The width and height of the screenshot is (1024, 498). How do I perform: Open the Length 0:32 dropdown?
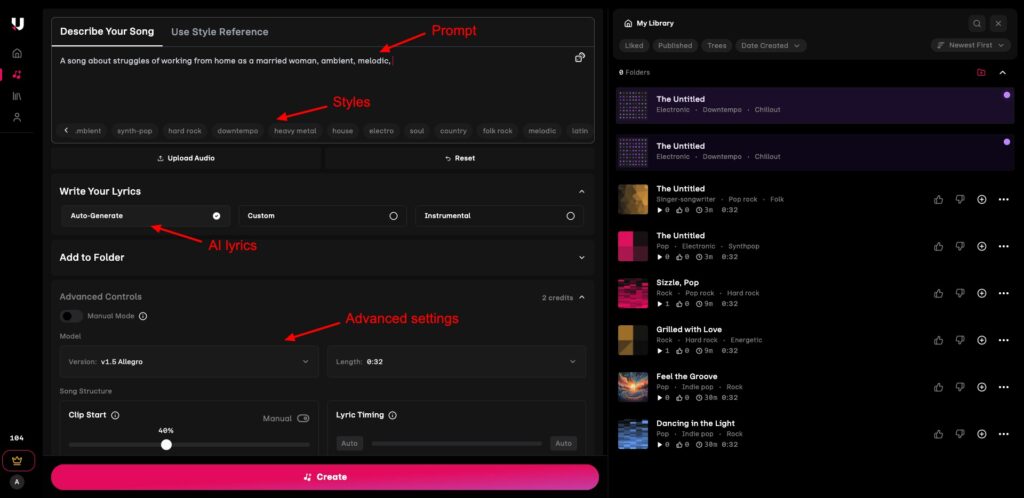tap(456, 362)
